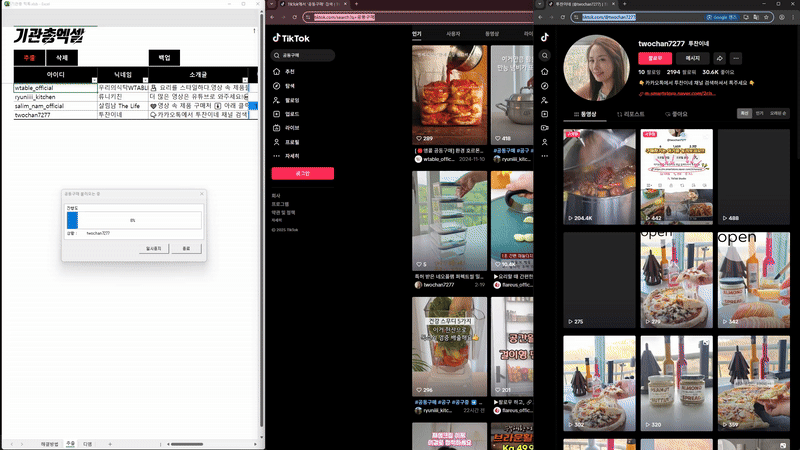Click the TikTok logo in the middle window

(x=291, y=38)
